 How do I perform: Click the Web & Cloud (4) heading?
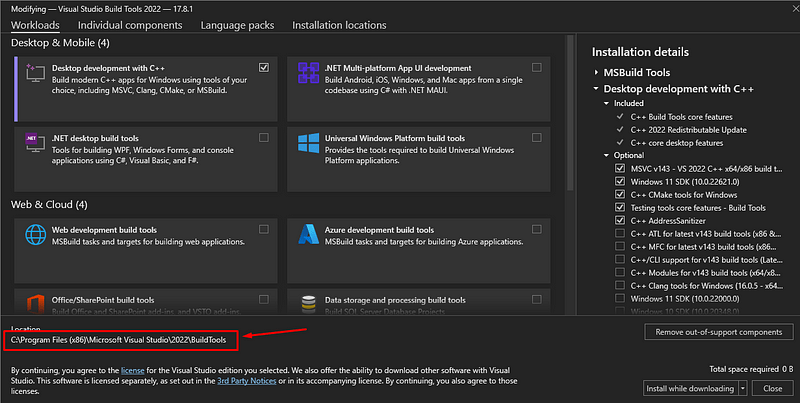[49, 205]
